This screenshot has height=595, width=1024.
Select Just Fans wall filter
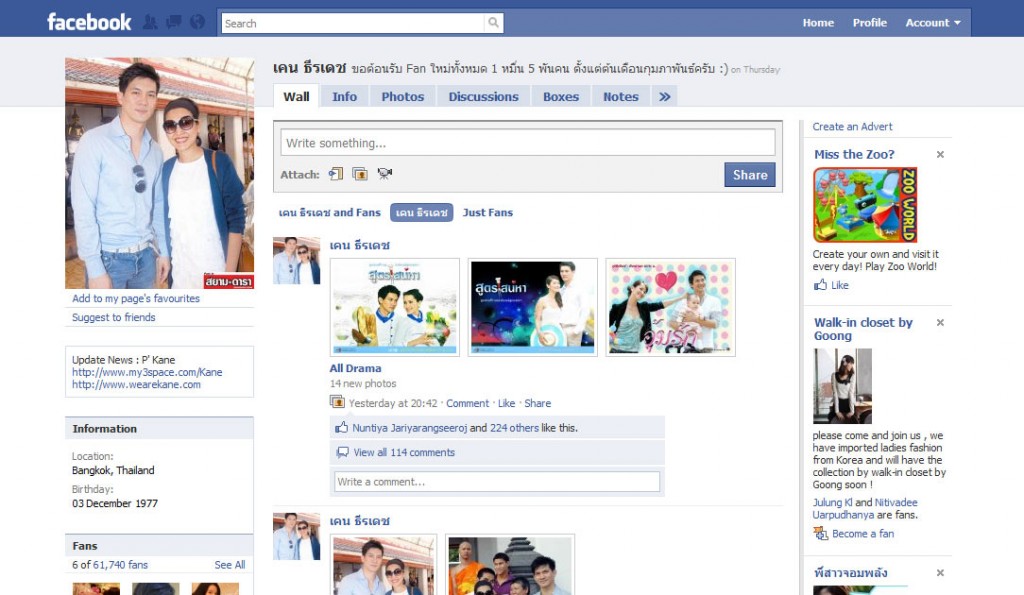[x=488, y=213]
